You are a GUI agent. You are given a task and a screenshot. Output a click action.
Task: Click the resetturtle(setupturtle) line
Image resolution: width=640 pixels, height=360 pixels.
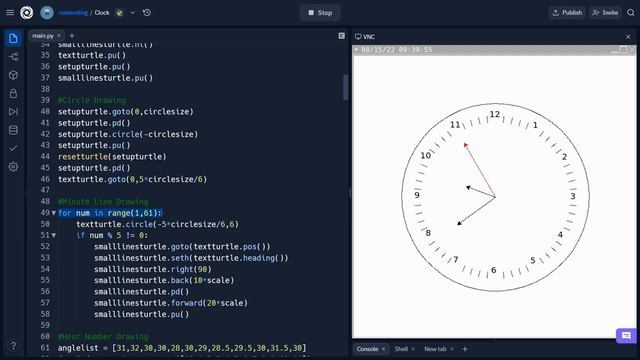click(112, 157)
